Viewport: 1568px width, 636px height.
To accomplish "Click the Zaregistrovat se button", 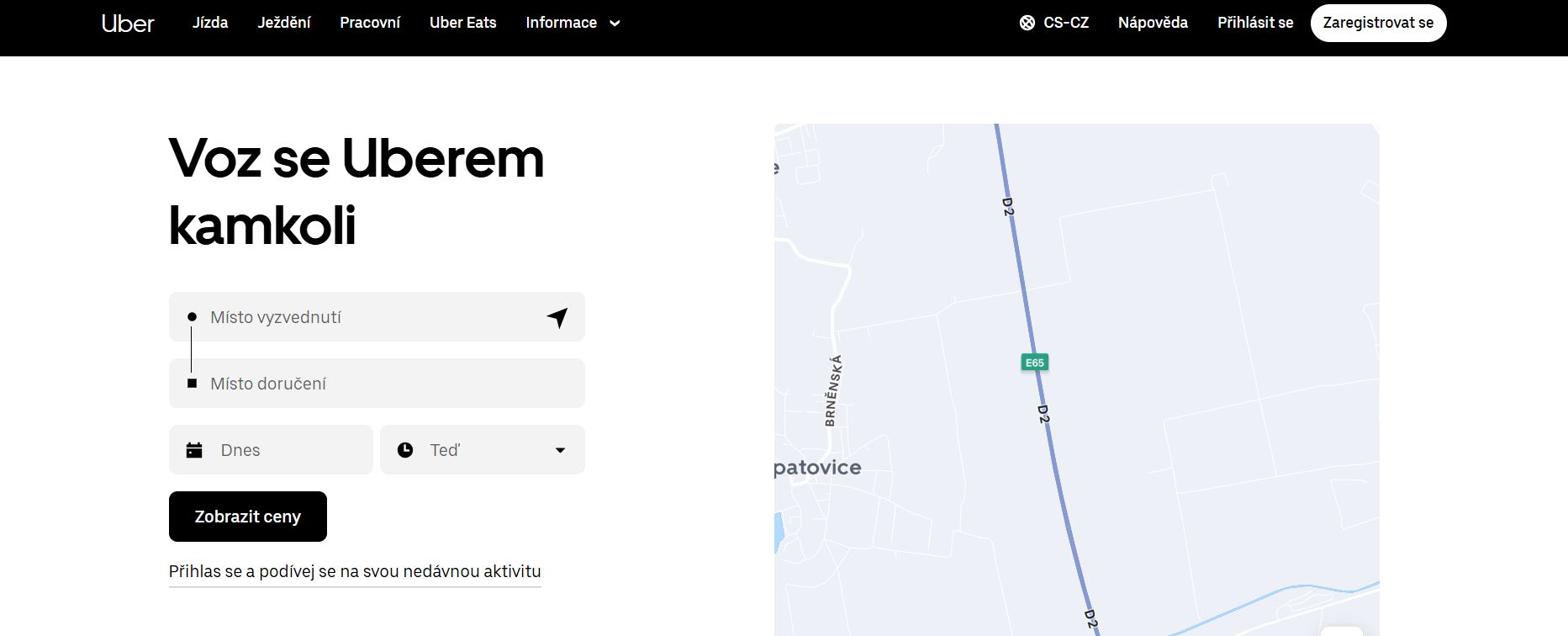I will 1378,23.
